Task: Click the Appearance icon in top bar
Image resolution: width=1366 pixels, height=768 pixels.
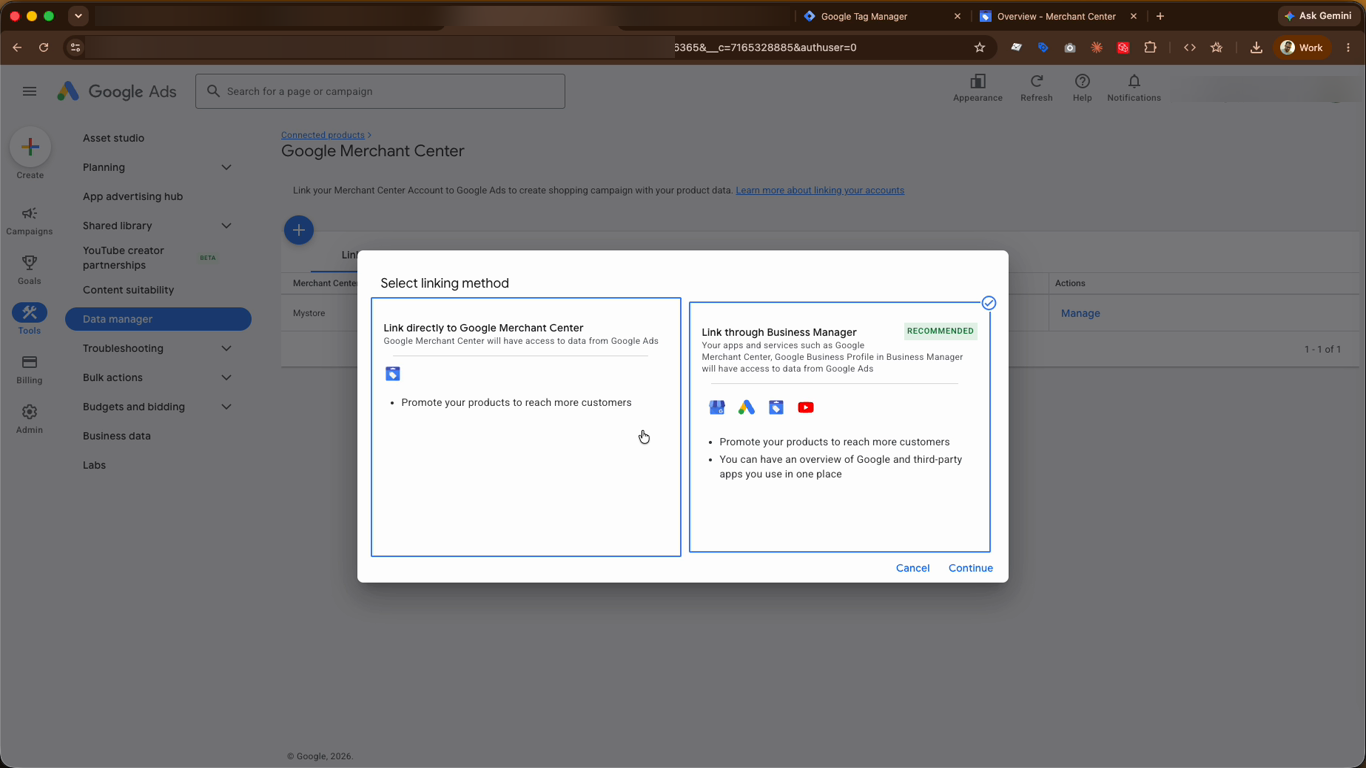Action: click(978, 82)
